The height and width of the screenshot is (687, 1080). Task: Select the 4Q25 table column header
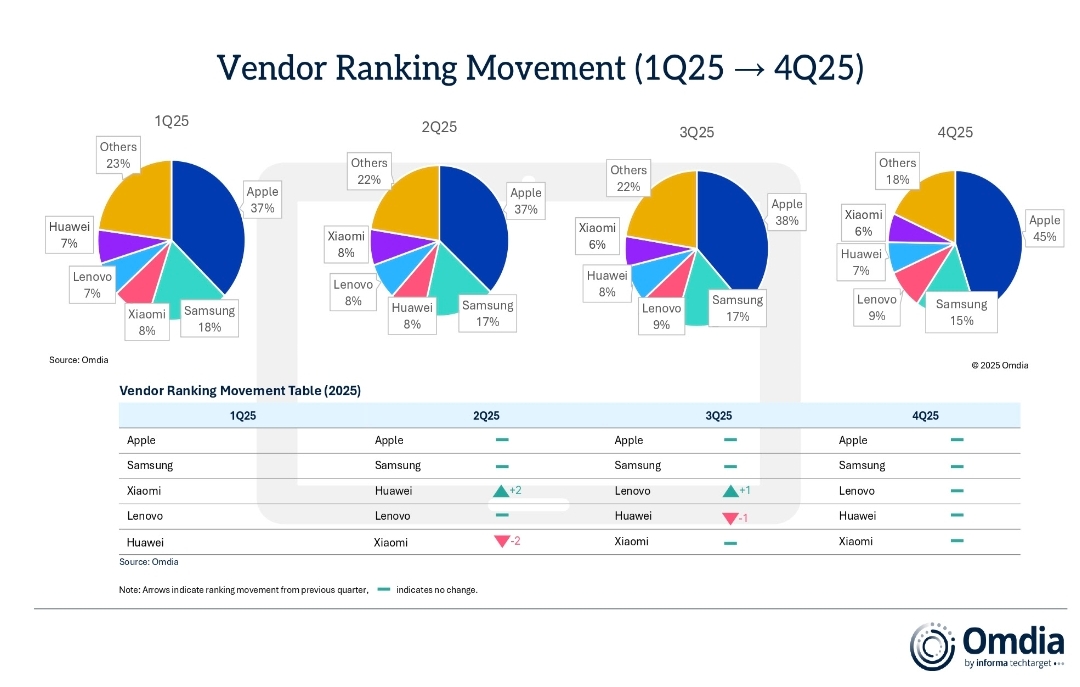click(924, 416)
